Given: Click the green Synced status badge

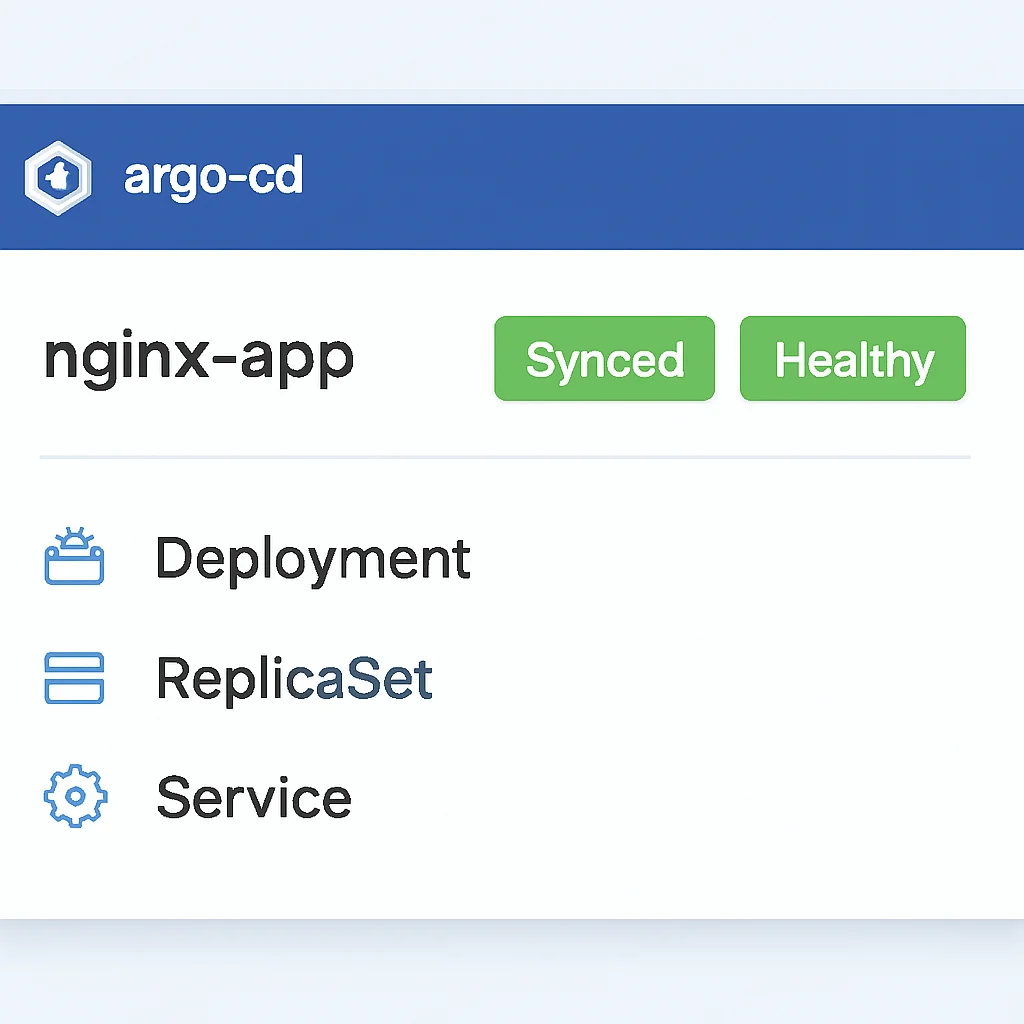Looking at the screenshot, I should click(605, 359).
